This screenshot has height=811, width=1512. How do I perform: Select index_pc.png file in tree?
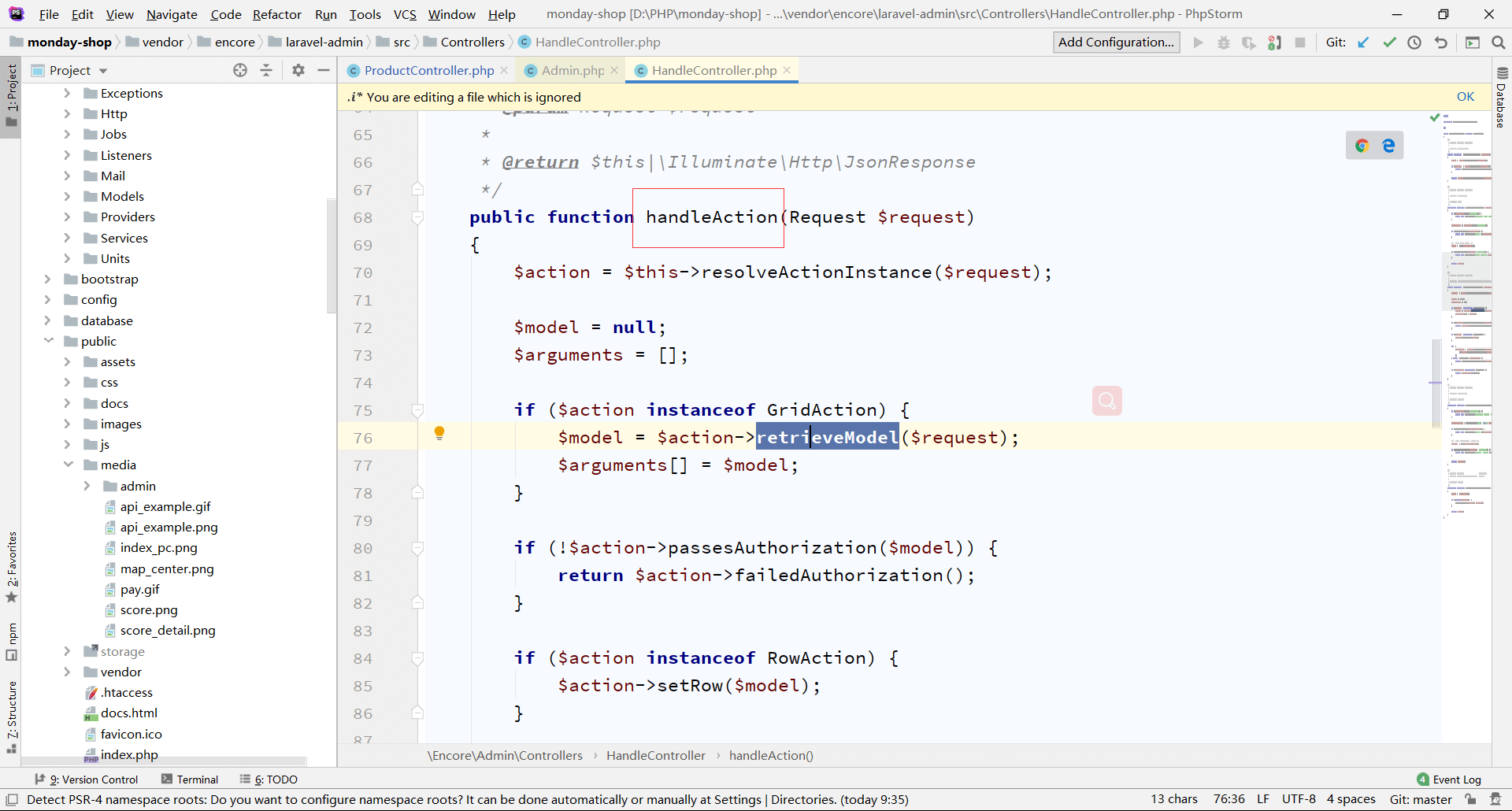point(158,548)
